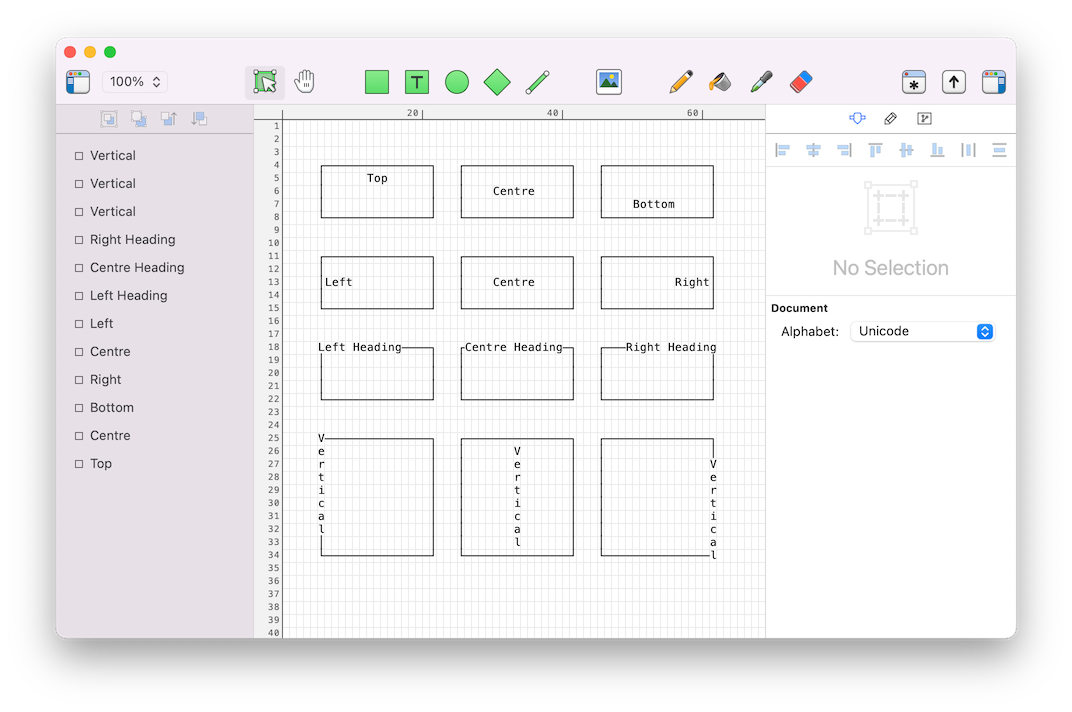Activate the Eraser tool

(x=801, y=82)
